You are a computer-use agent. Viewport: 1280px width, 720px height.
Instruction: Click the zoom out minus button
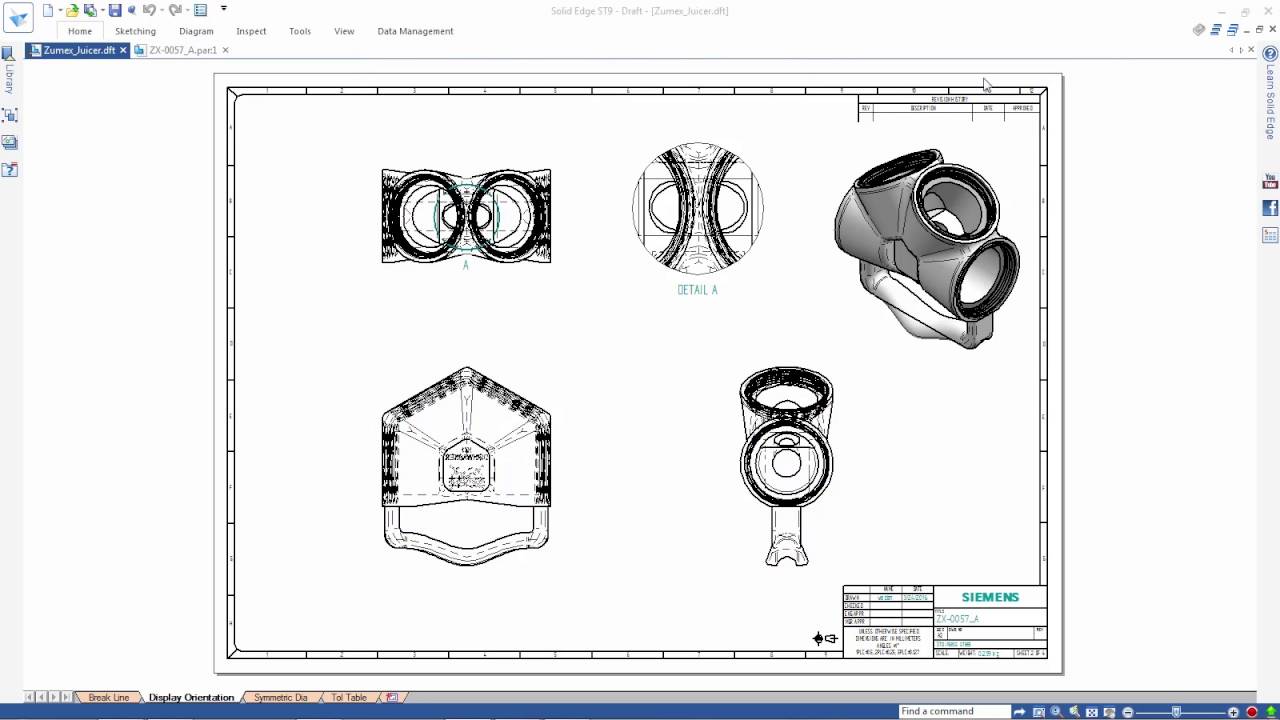[x=1128, y=712]
